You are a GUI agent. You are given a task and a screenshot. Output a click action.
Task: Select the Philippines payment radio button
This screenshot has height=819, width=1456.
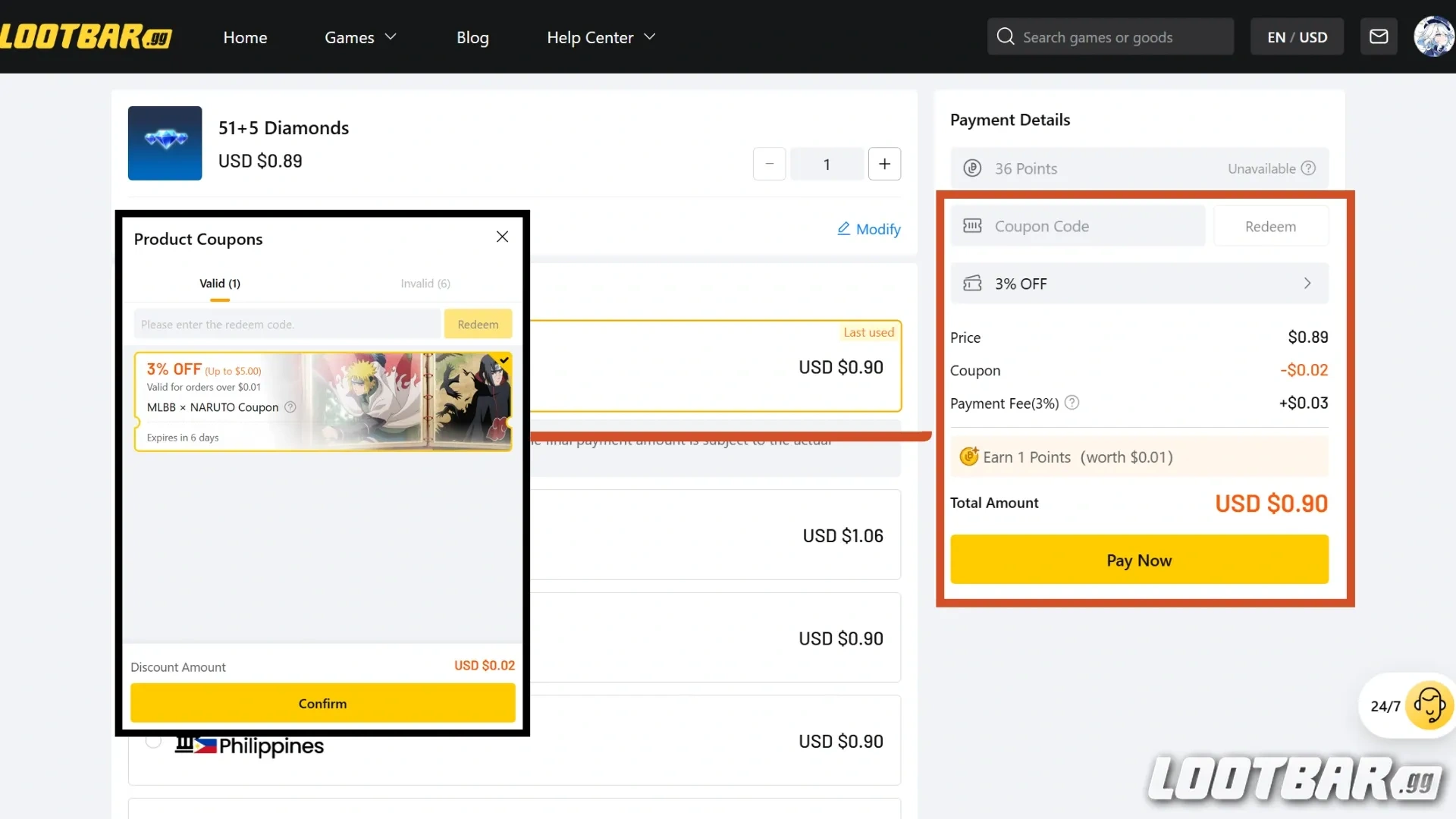pyautogui.click(x=153, y=741)
